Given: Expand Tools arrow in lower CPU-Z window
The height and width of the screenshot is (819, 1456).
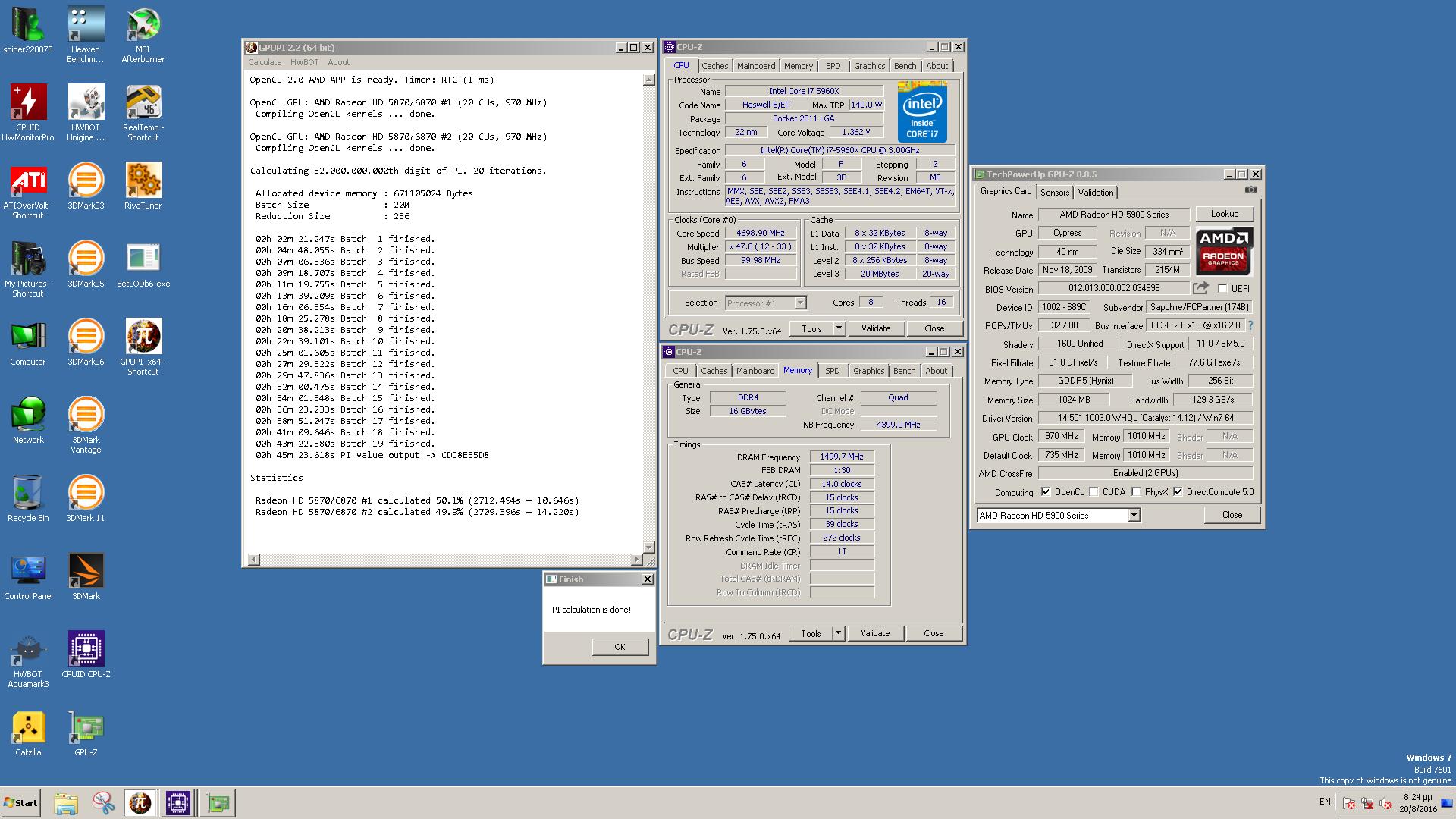Looking at the screenshot, I should pyautogui.click(x=838, y=633).
